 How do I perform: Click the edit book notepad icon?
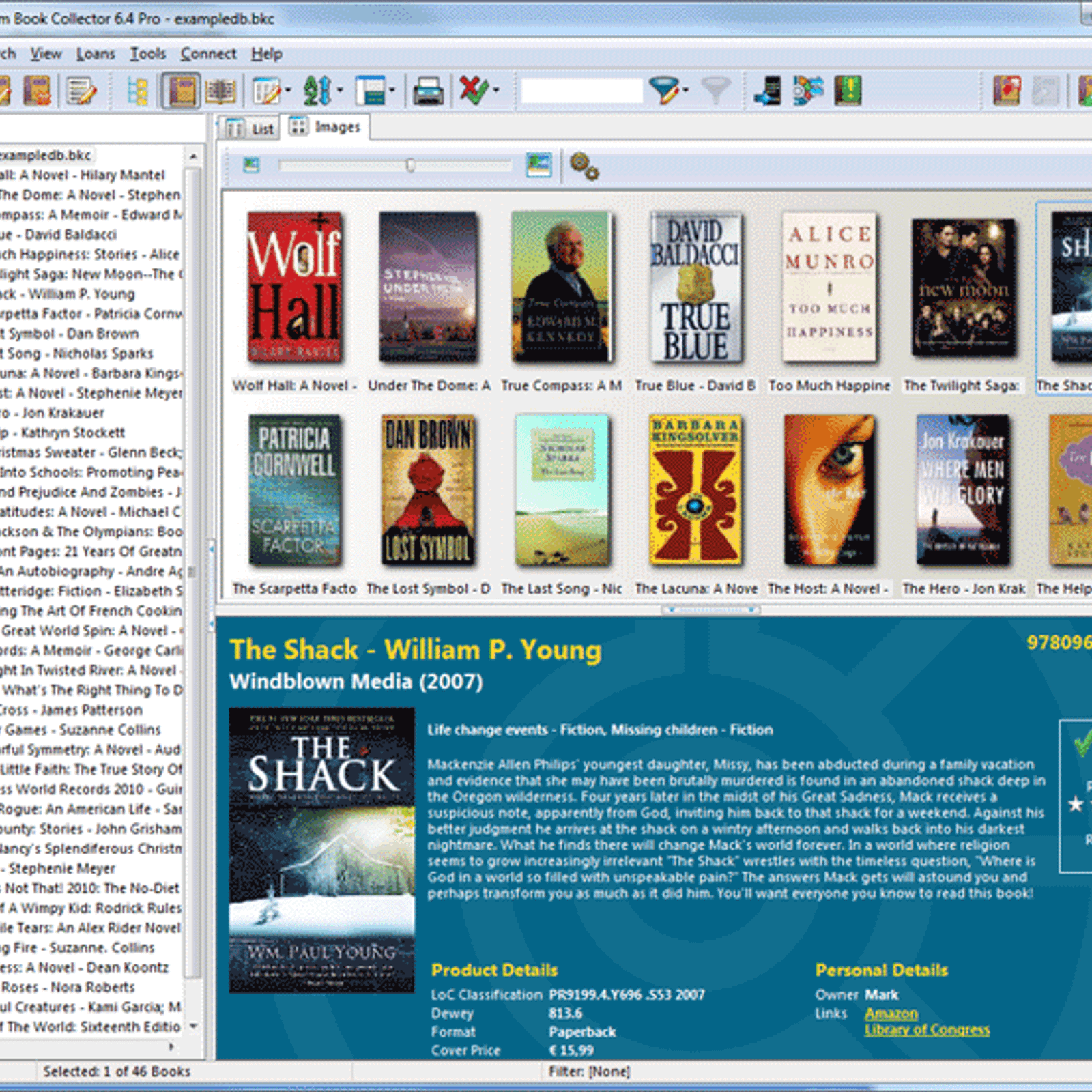tap(81, 91)
